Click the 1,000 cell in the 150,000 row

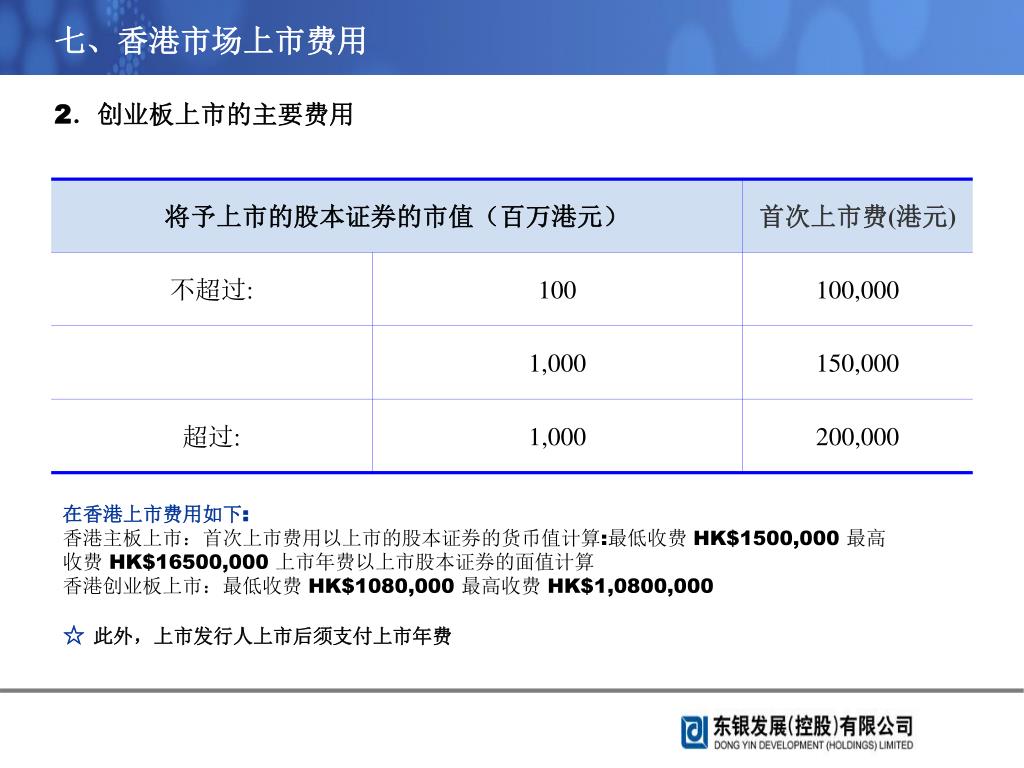click(557, 363)
